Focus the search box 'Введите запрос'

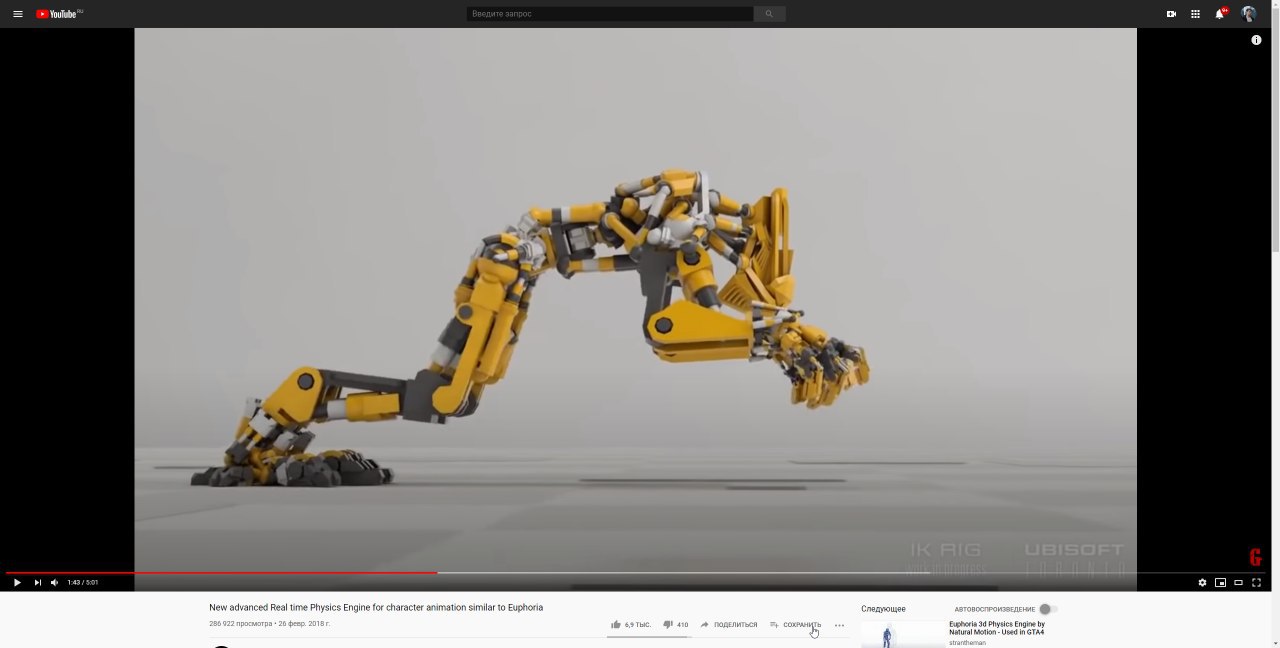pyautogui.click(x=610, y=14)
